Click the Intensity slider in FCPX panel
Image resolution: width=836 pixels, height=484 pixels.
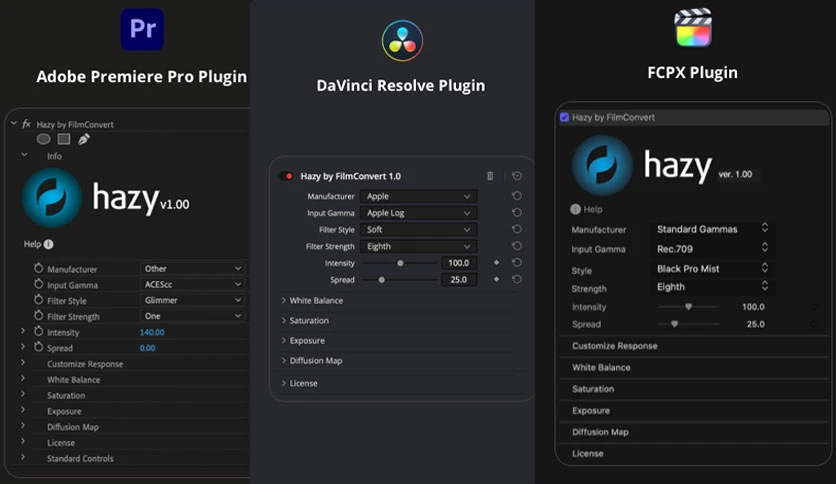tap(689, 307)
